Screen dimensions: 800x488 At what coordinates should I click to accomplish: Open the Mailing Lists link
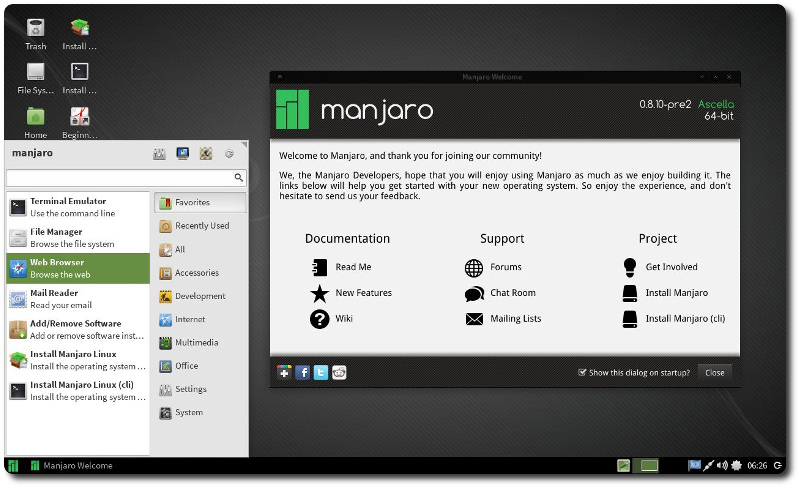point(503,319)
